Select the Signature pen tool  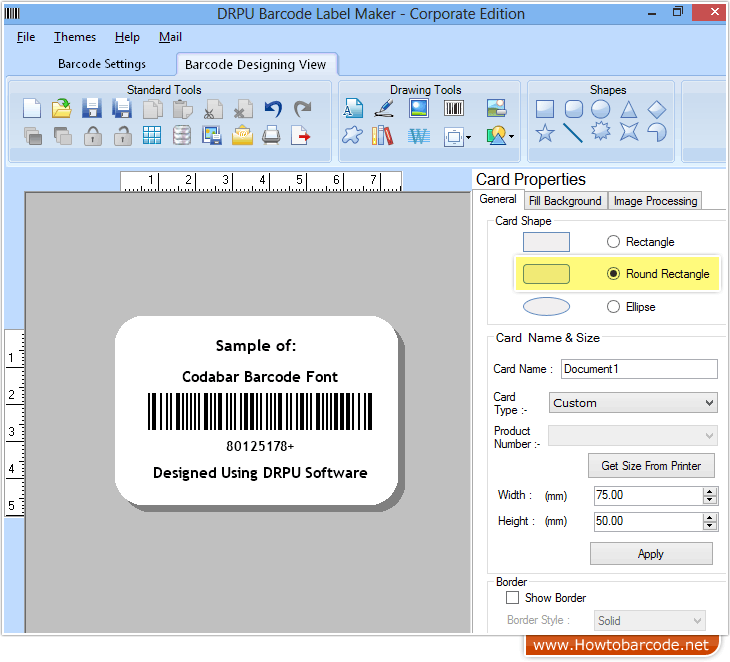coord(385,108)
